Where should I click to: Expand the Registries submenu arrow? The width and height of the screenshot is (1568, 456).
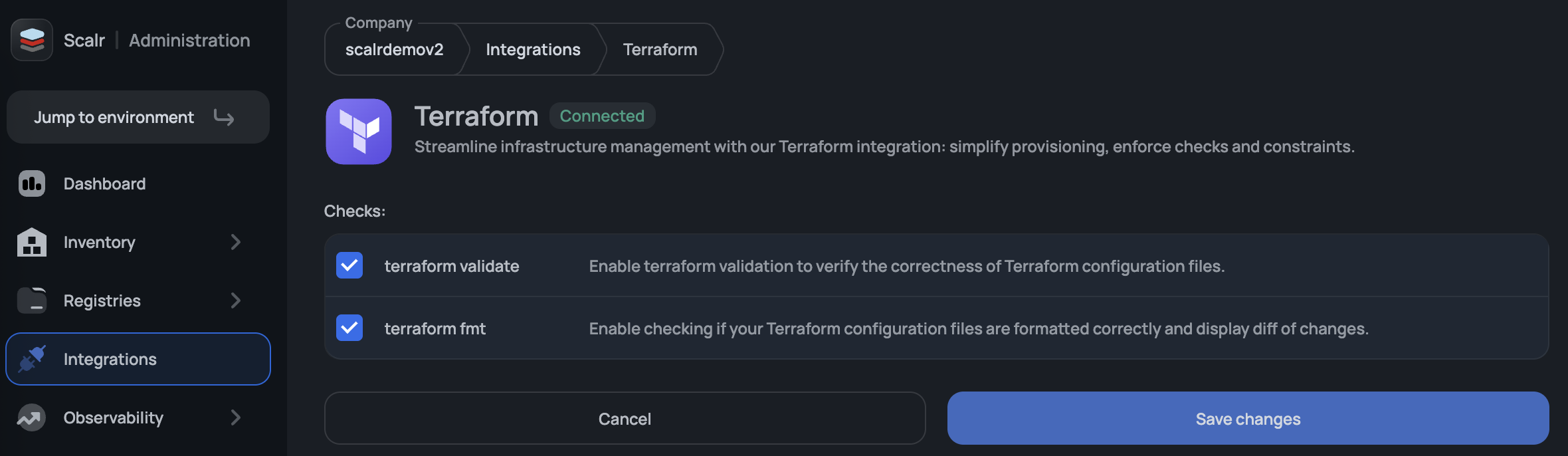(x=235, y=300)
